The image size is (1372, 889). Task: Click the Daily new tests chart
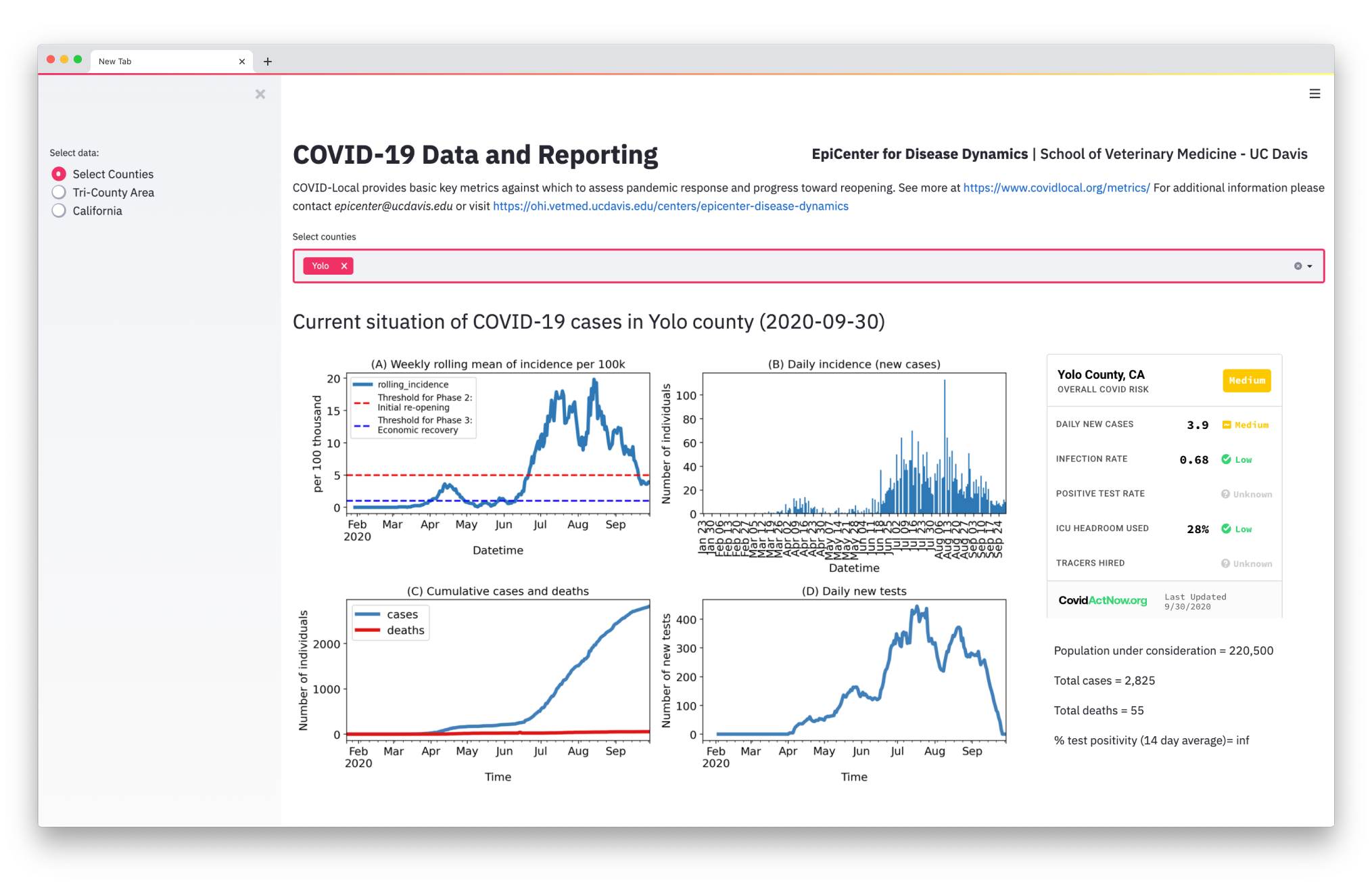[x=853, y=670]
